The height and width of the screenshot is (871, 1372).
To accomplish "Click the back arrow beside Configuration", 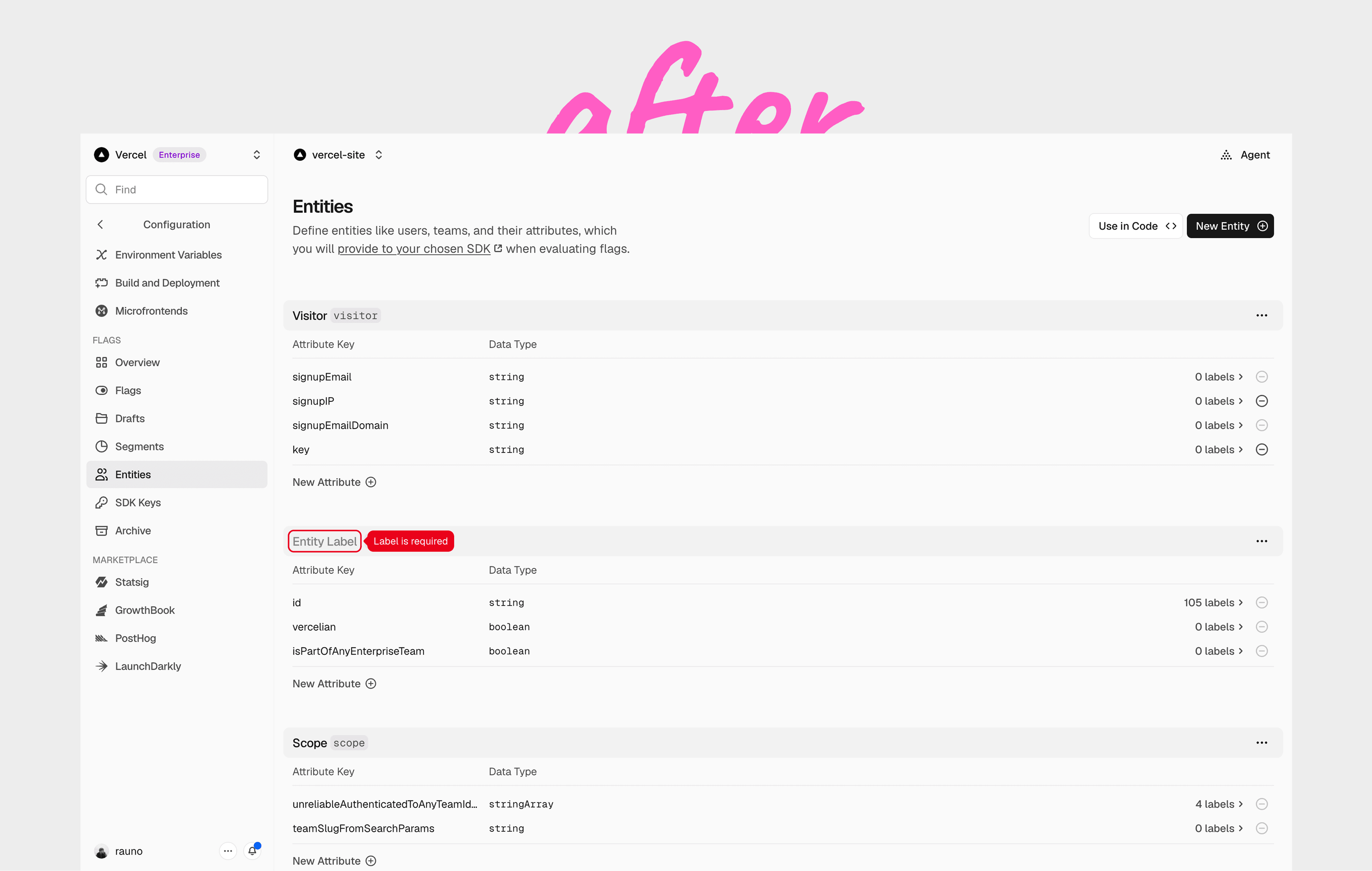I will point(100,224).
